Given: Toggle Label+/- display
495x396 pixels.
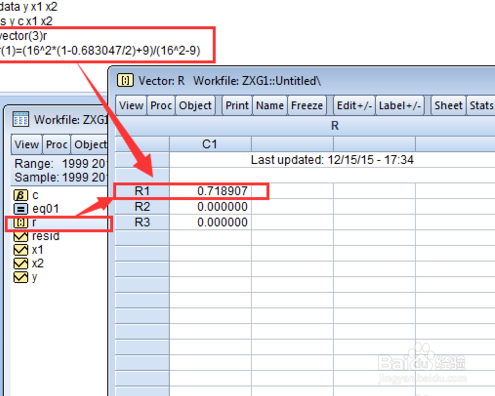Looking at the screenshot, I should (x=400, y=106).
